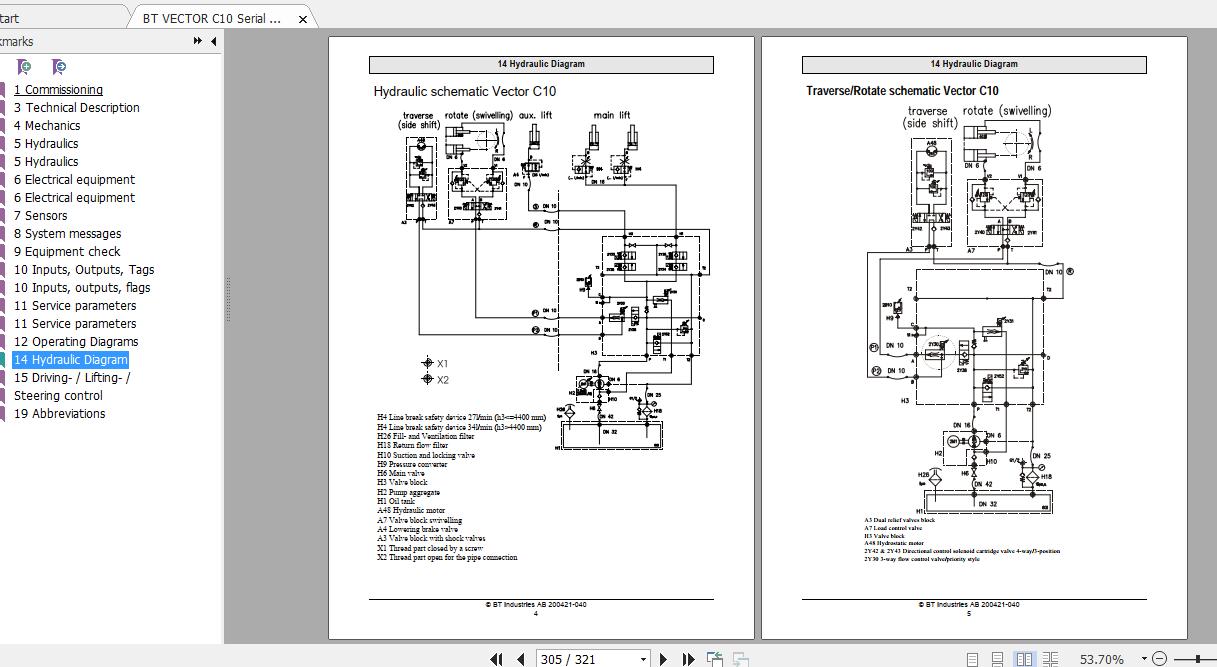Click the Traverse/Rotate schematic Vector C10 heading

pyautogui.click(x=903, y=91)
